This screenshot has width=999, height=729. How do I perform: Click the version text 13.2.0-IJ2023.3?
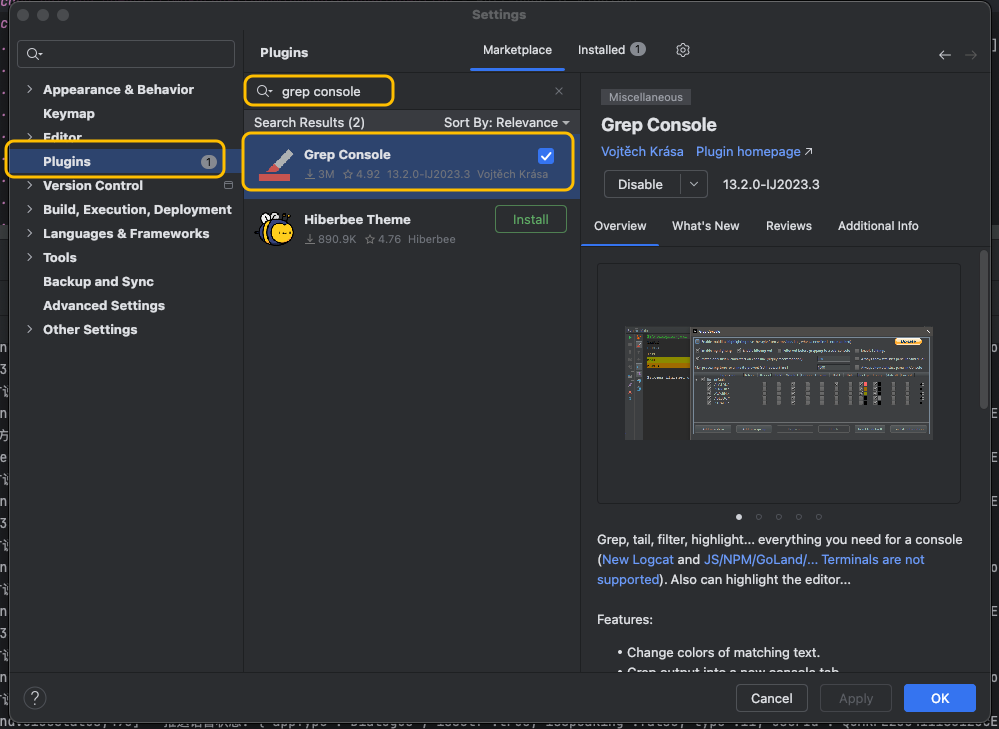[x=771, y=184]
